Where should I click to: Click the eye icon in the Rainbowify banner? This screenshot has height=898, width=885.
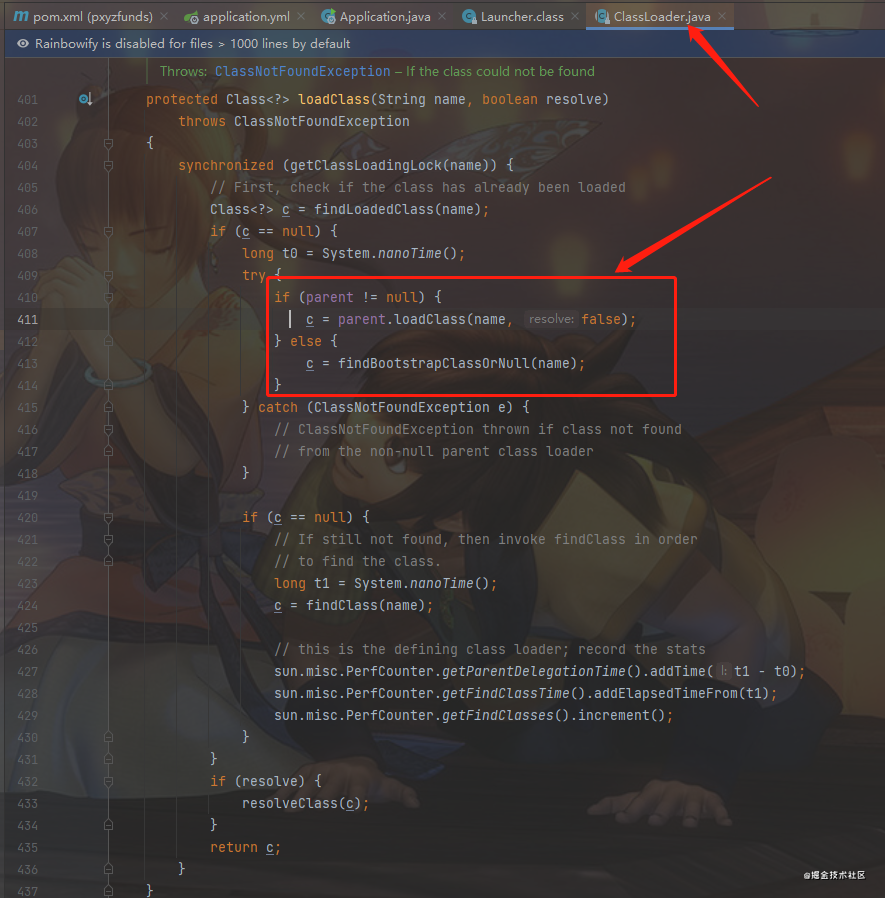[x=22, y=44]
